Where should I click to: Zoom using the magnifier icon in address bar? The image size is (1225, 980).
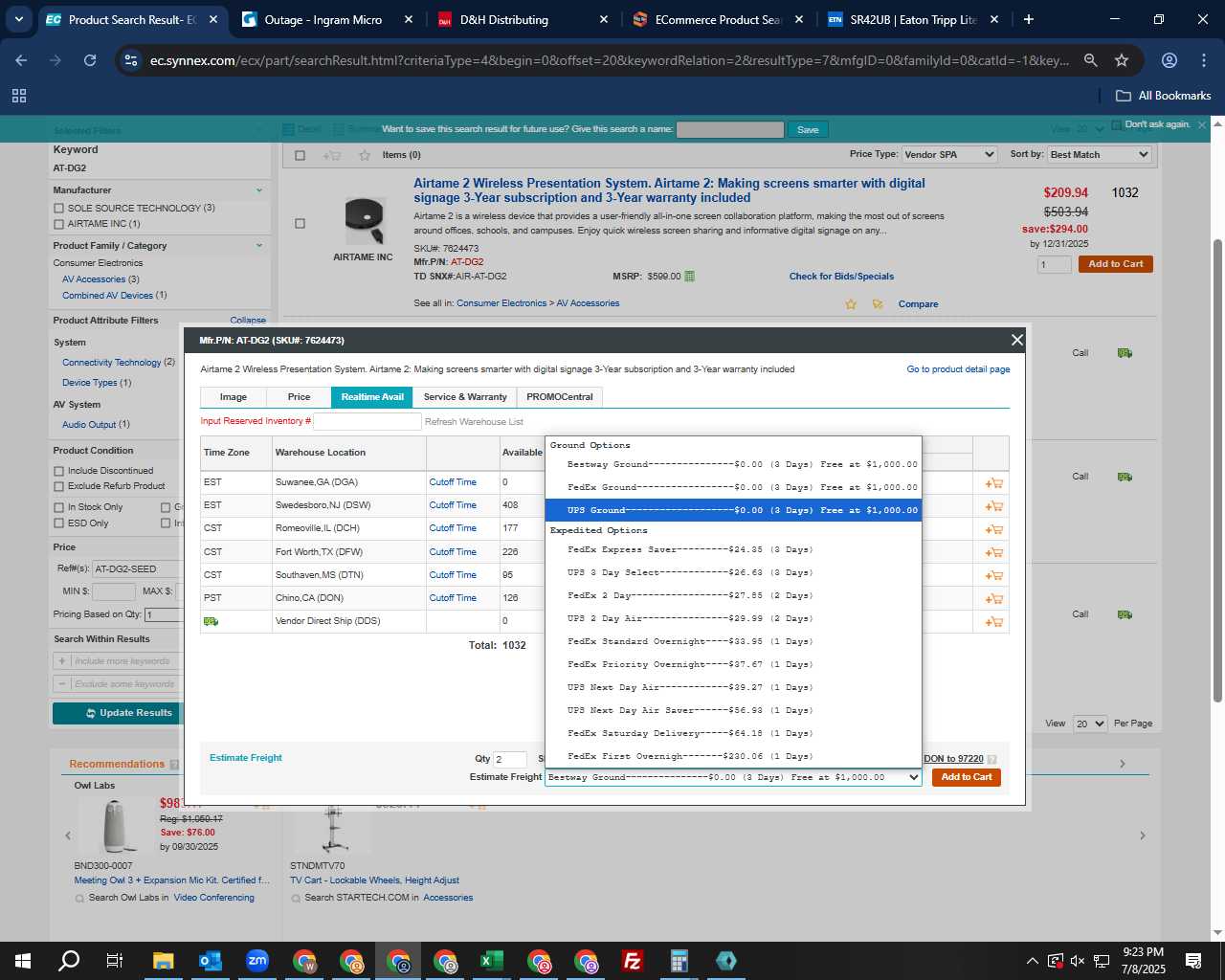tap(1090, 60)
